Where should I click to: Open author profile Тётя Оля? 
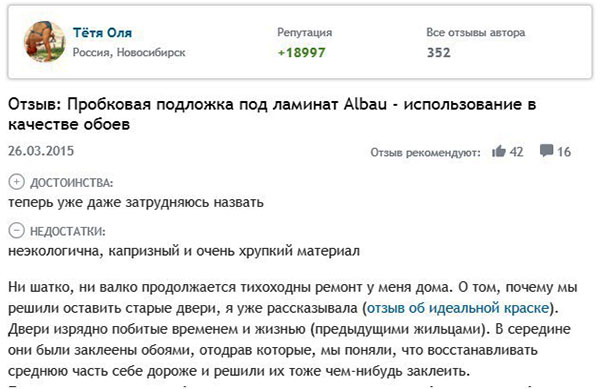click(102, 33)
